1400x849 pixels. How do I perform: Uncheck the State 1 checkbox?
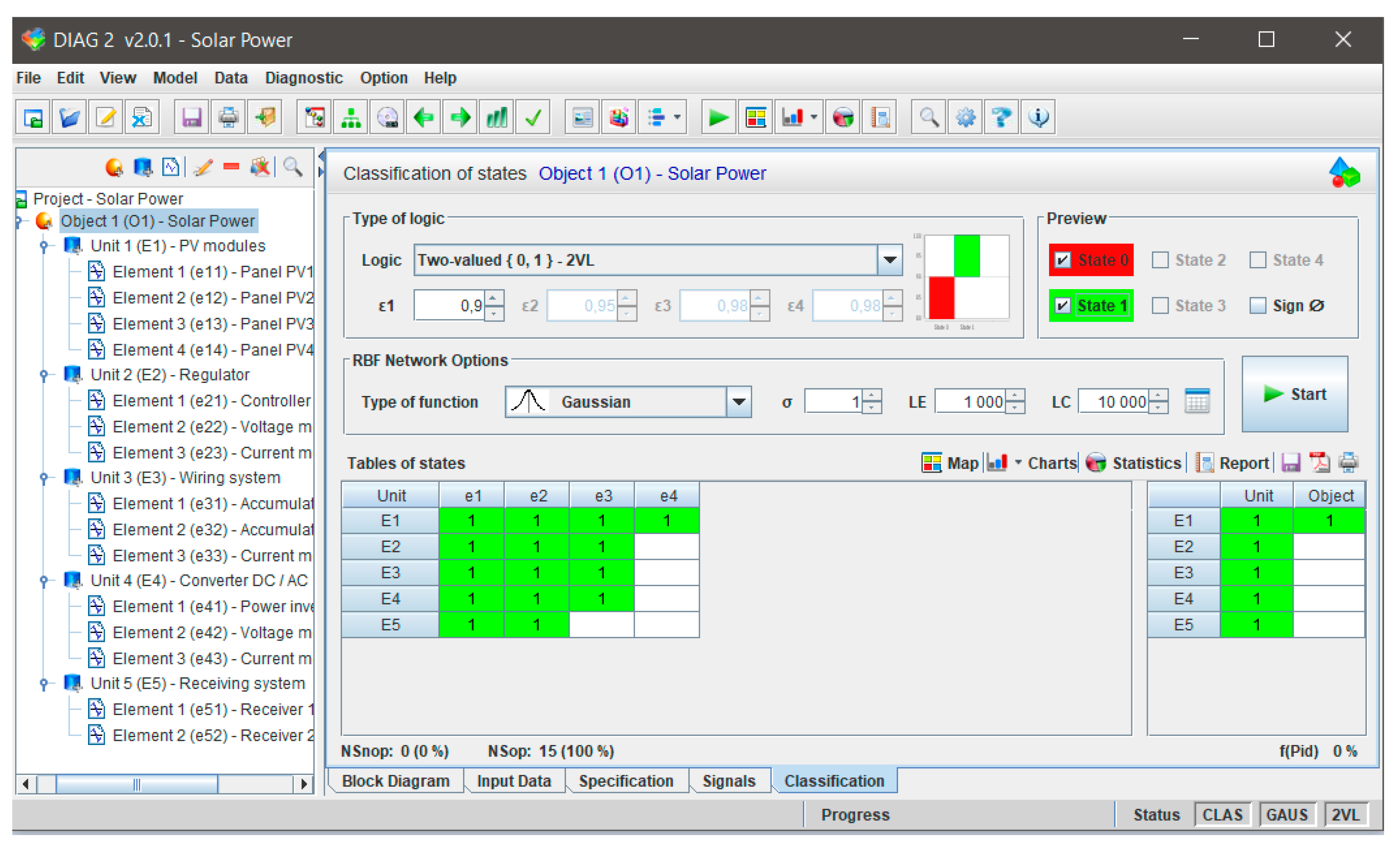[1062, 306]
